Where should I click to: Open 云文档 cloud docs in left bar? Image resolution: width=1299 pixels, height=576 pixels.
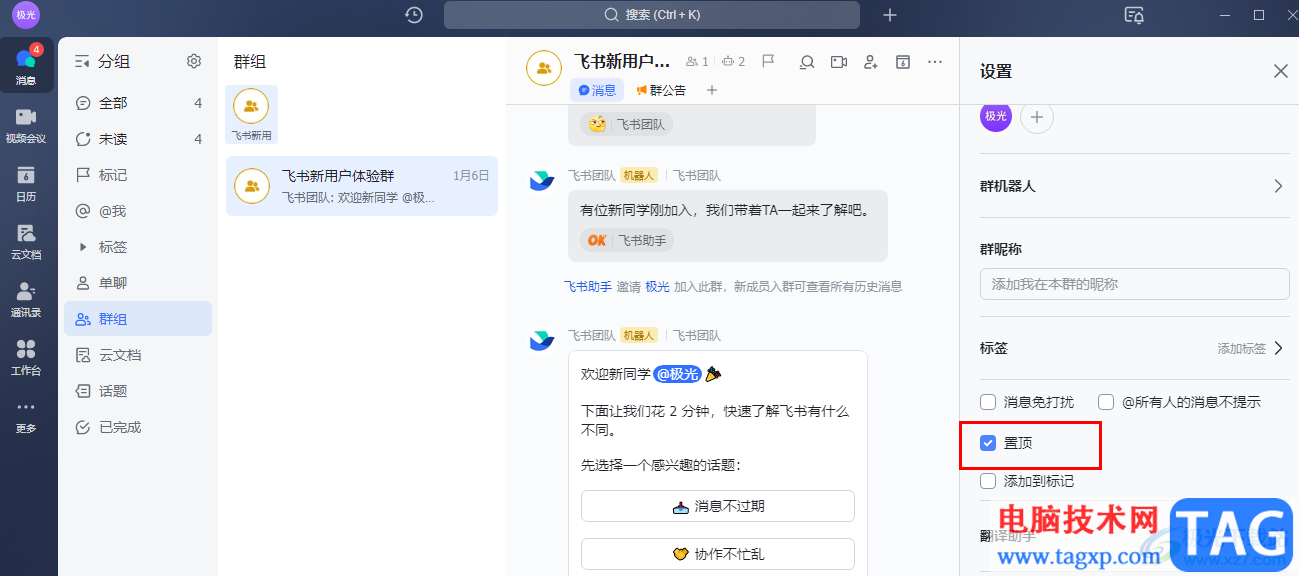pos(26,241)
